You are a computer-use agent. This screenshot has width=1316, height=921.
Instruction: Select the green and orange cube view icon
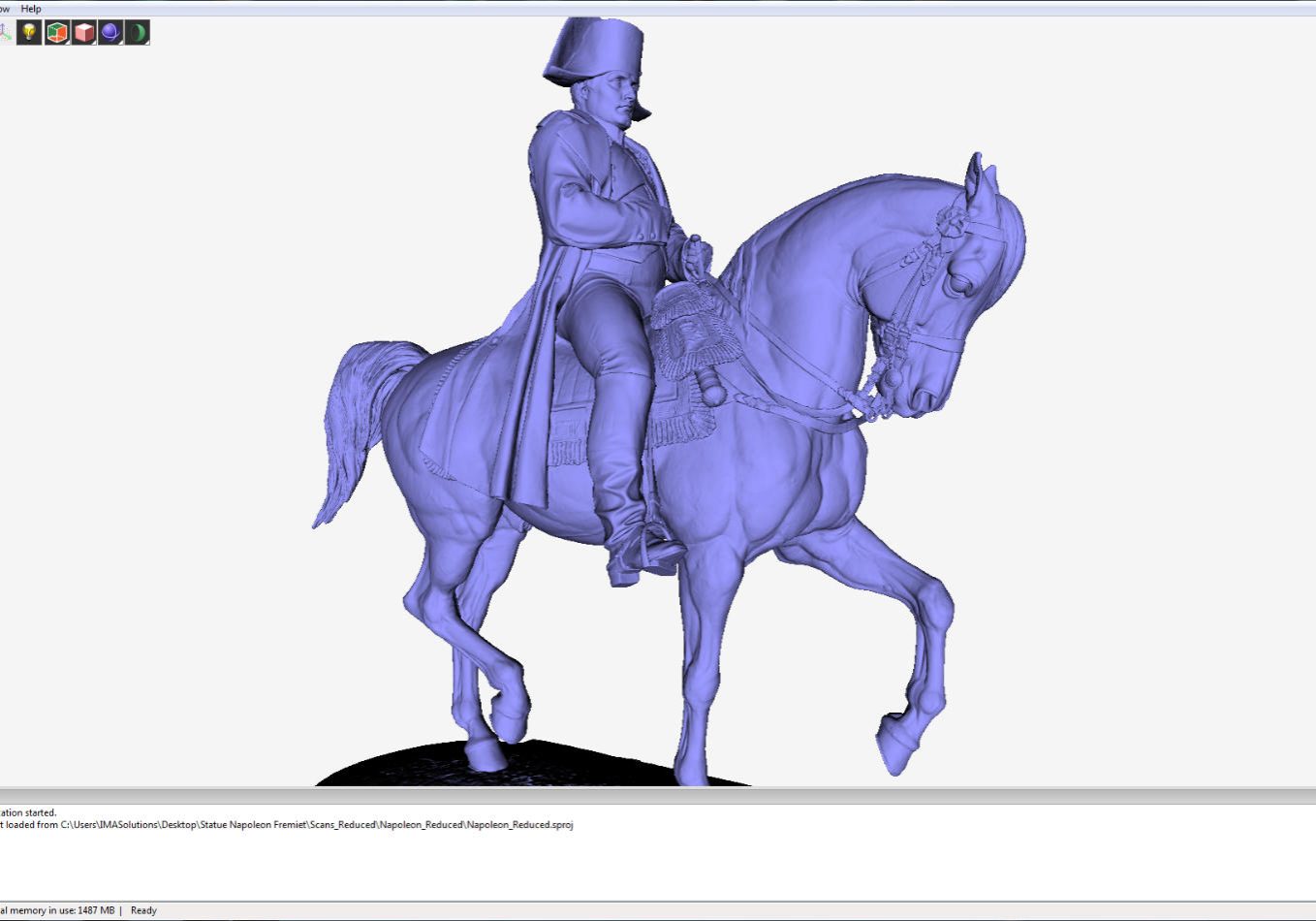57,33
